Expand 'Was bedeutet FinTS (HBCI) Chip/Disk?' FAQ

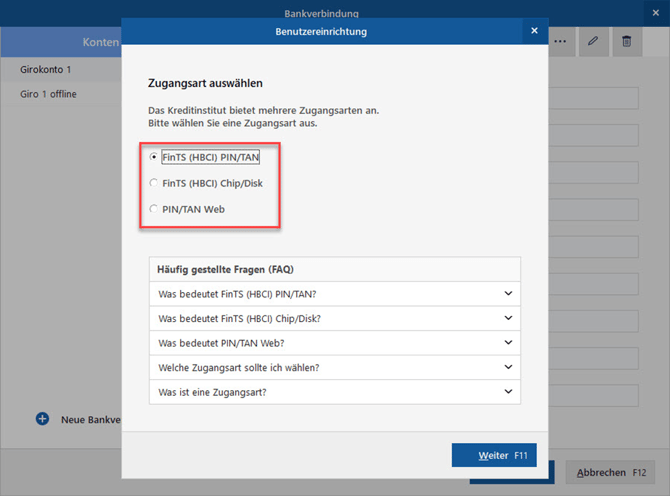[334, 319]
